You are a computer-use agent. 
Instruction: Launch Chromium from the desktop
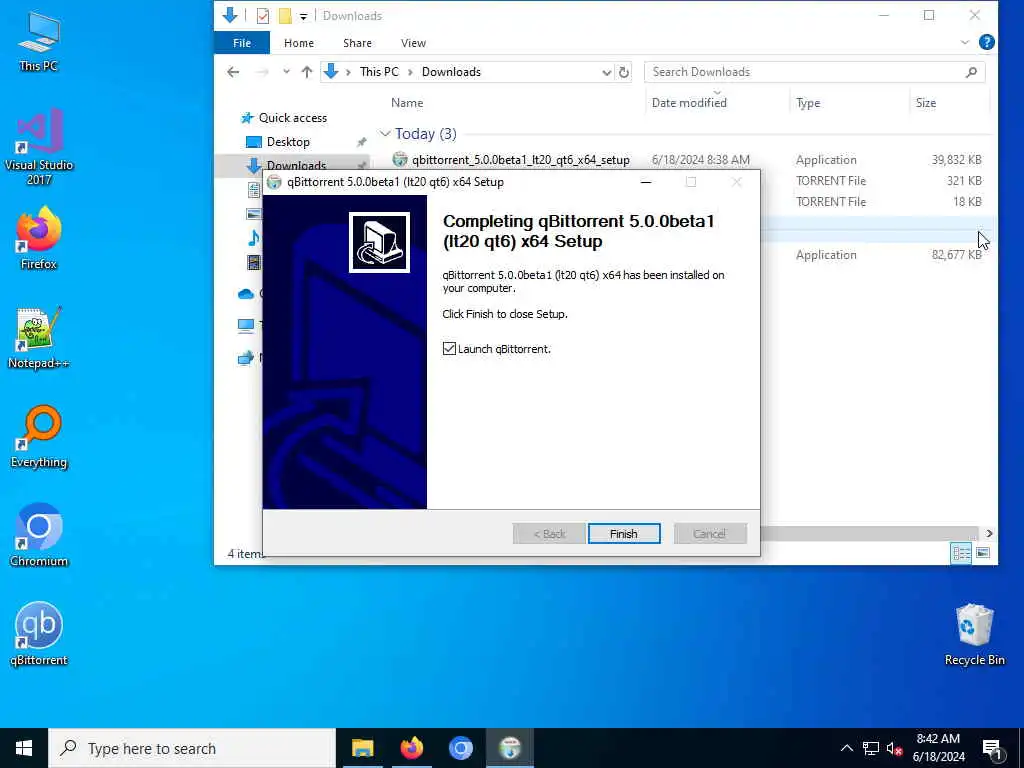39,536
